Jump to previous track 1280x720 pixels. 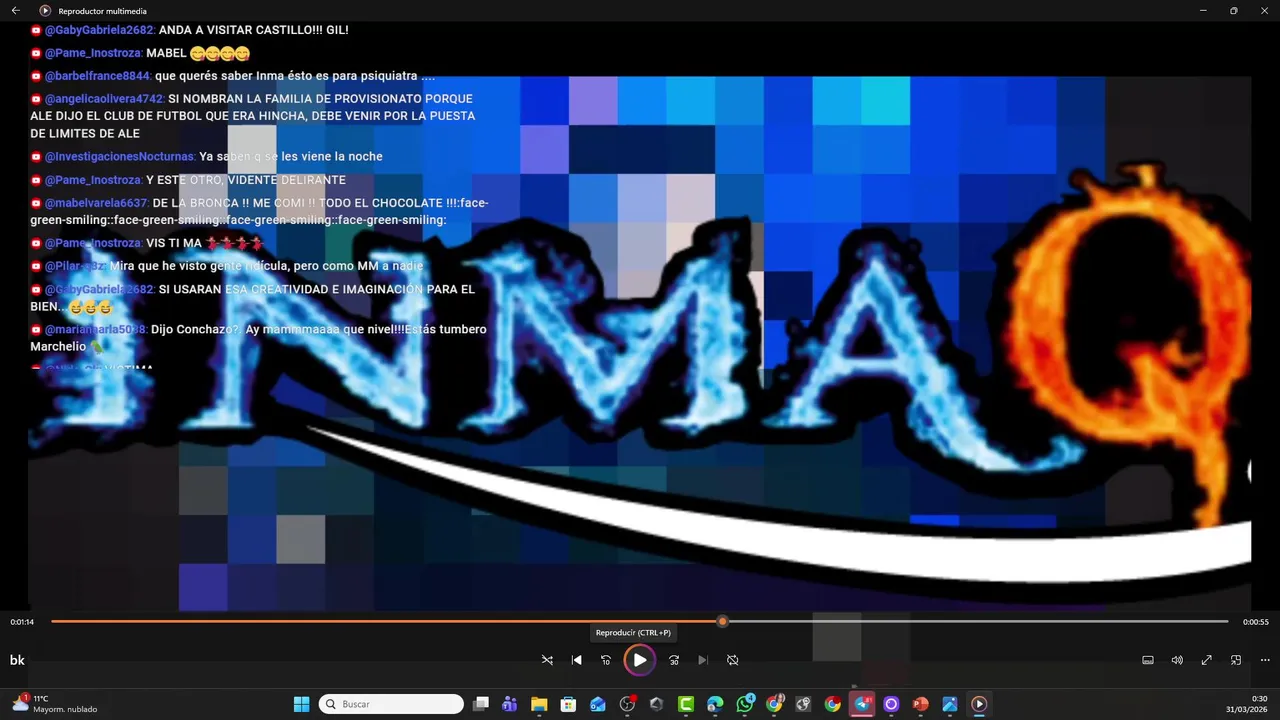coord(576,660)
